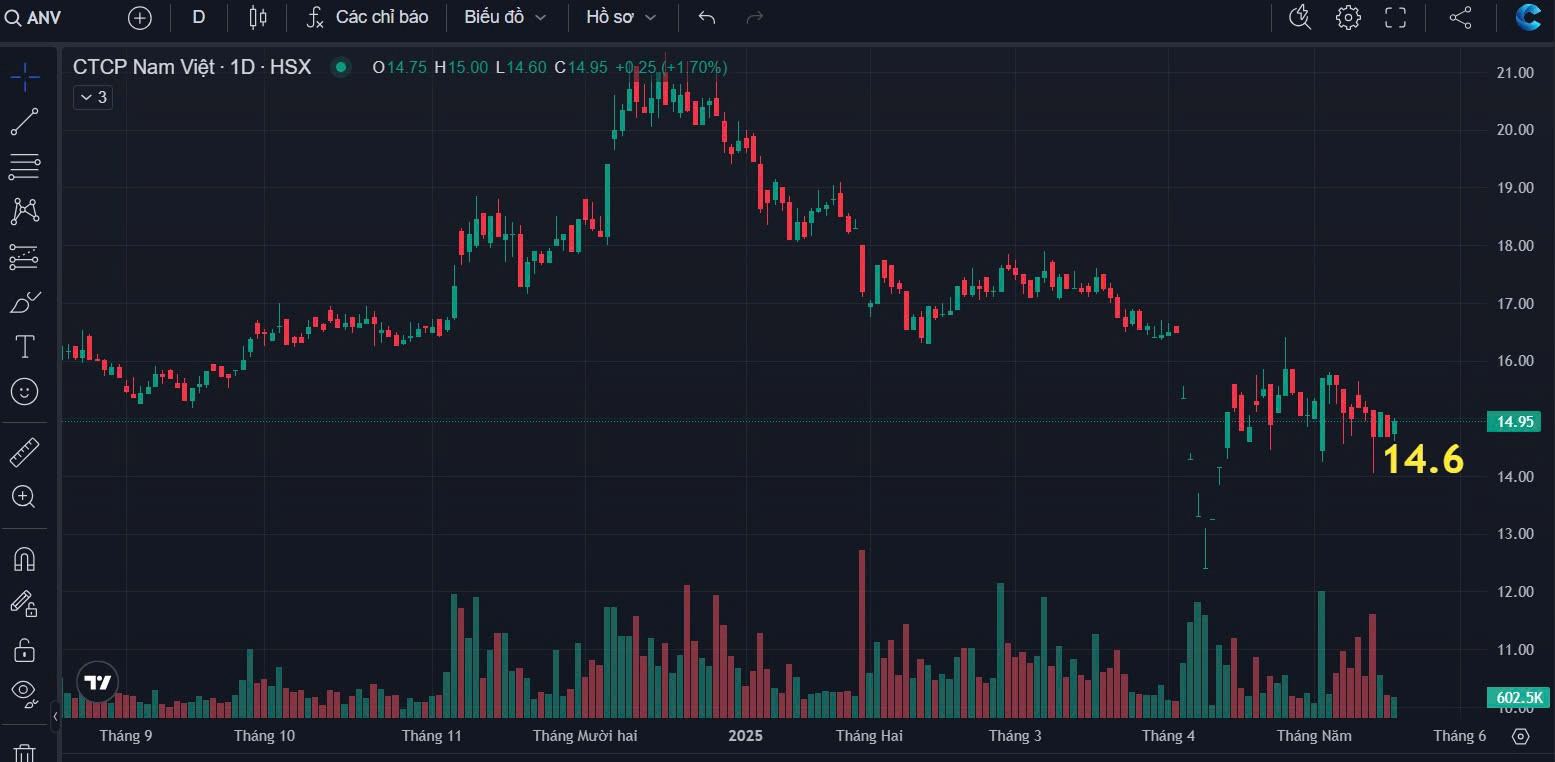Open the Hồ sơ dropdown

[x=621, y=17]
